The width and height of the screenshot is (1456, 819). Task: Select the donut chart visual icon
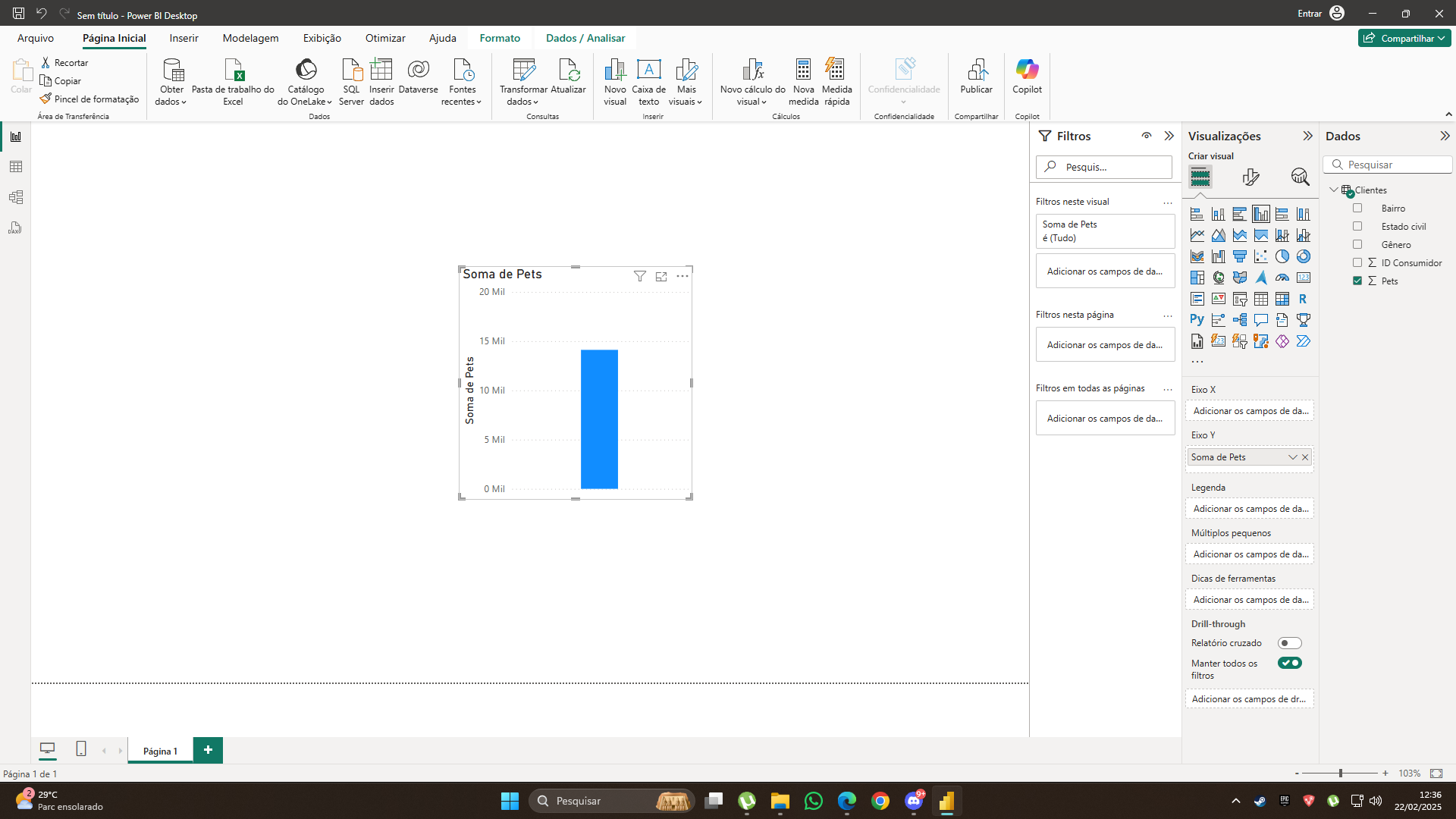(1304, 256)
